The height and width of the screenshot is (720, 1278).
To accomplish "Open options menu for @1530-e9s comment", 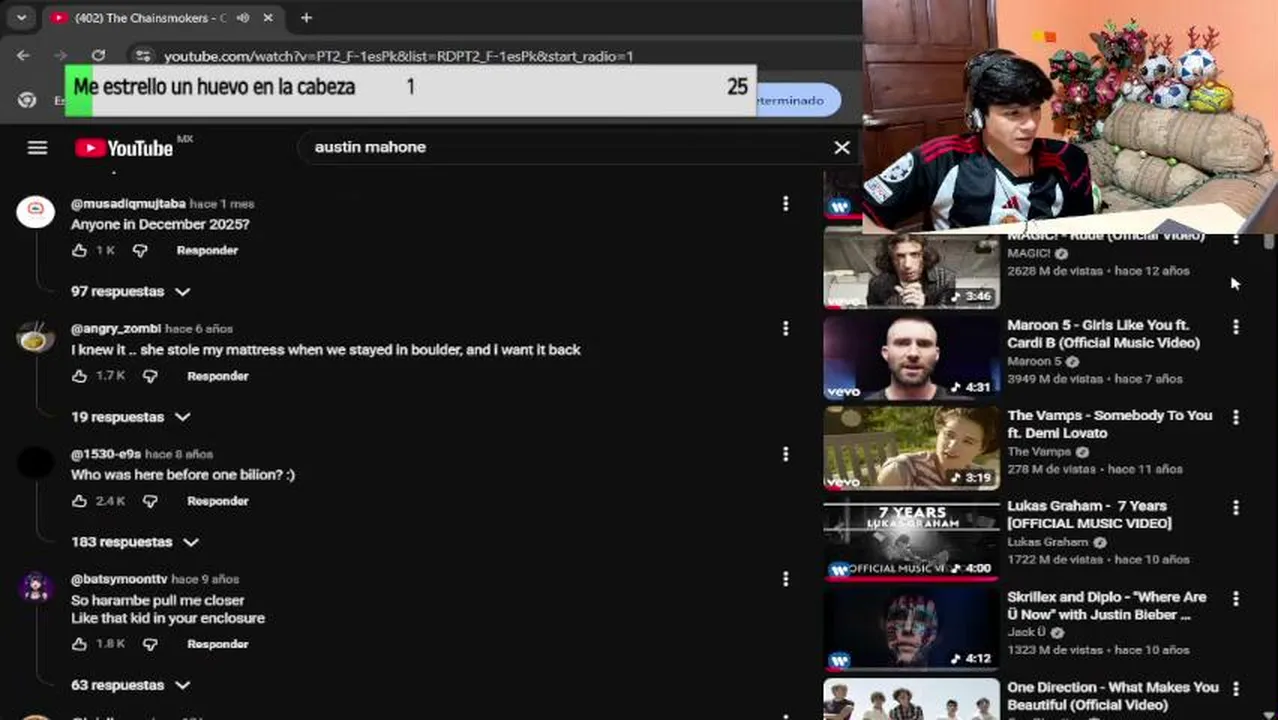I will (785, 454).
